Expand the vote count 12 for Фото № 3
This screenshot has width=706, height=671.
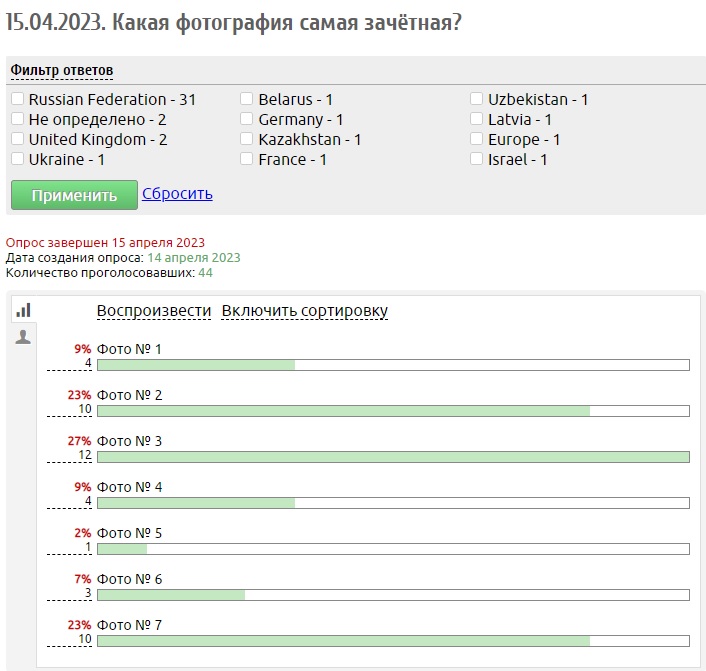[x=84, y=456]
